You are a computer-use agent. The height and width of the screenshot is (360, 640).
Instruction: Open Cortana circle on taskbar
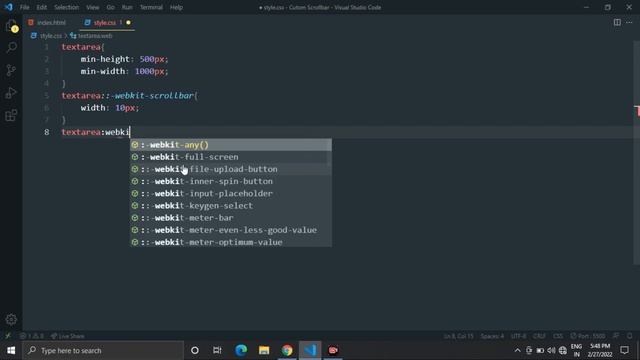[195, 350]
